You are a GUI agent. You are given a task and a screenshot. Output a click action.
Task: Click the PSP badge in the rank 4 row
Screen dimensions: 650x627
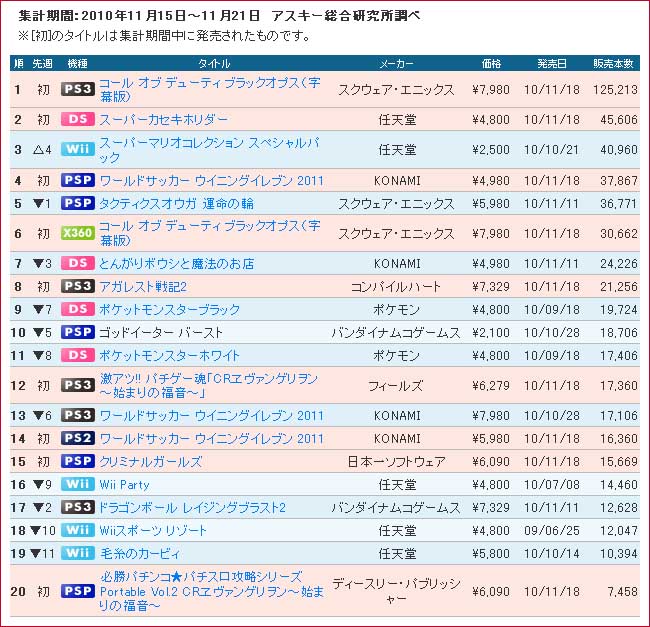[78, 180]
